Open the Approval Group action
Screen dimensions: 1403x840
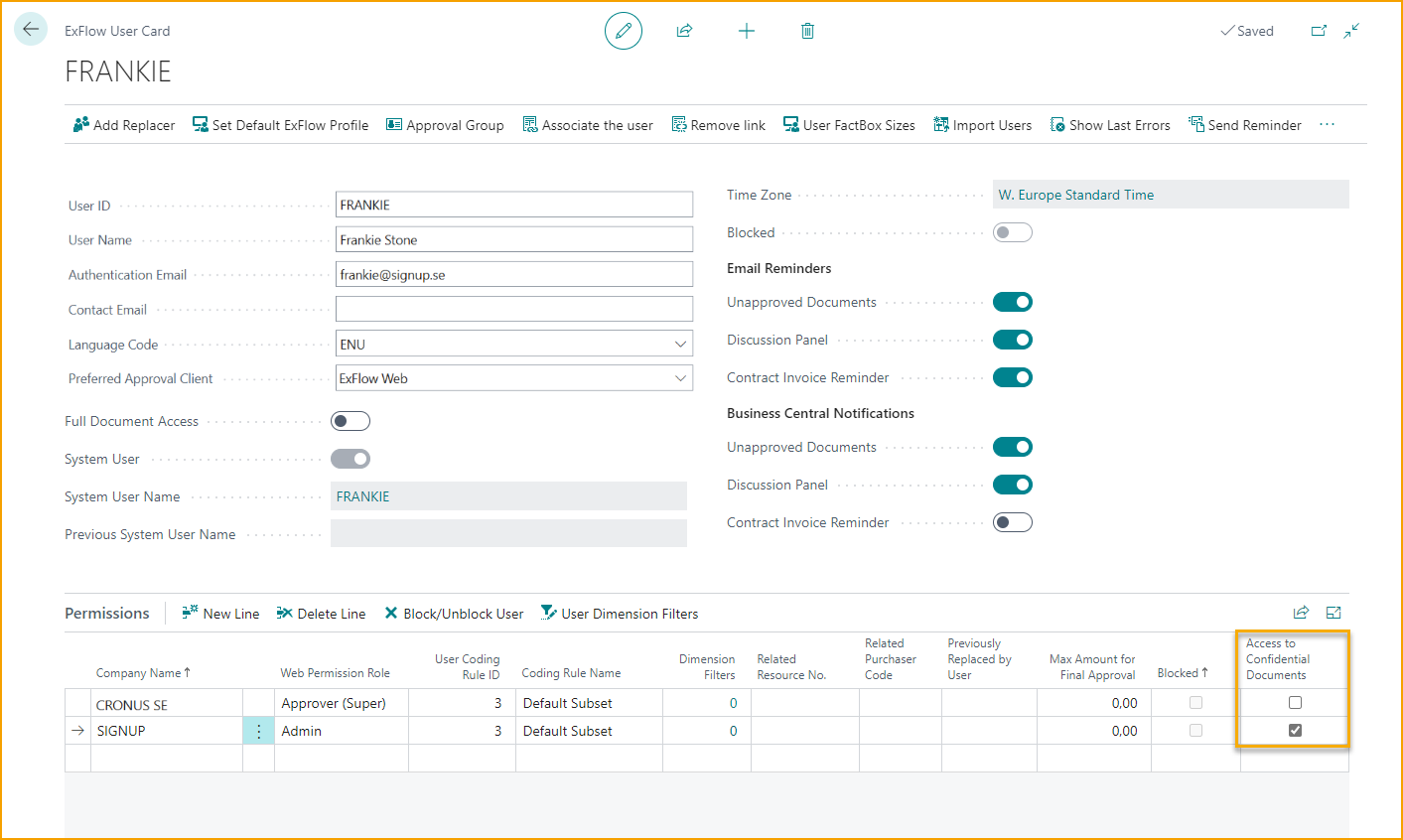click(x=445, y=125)
